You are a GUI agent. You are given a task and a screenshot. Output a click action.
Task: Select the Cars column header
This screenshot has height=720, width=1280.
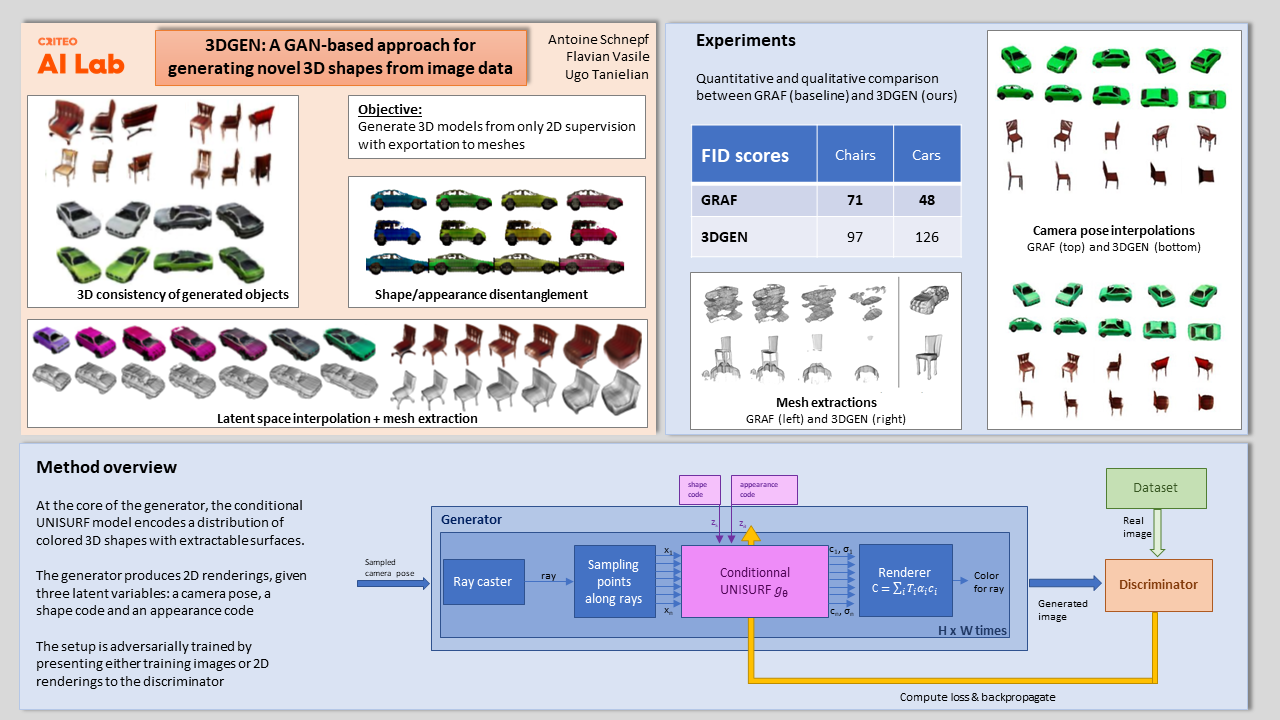[x=926, y=154]
